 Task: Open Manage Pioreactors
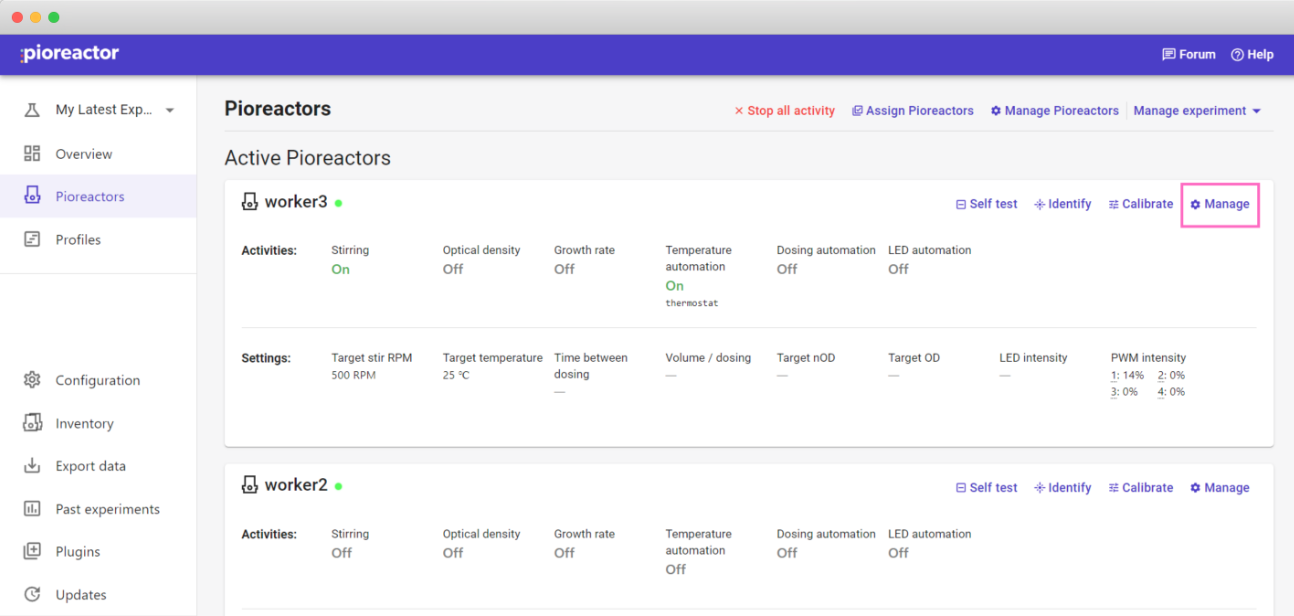click(x=1054, y=111)
